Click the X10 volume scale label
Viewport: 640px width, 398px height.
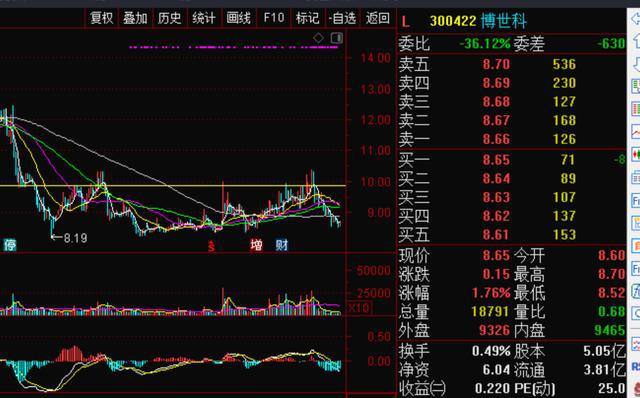tap(359, 307)
